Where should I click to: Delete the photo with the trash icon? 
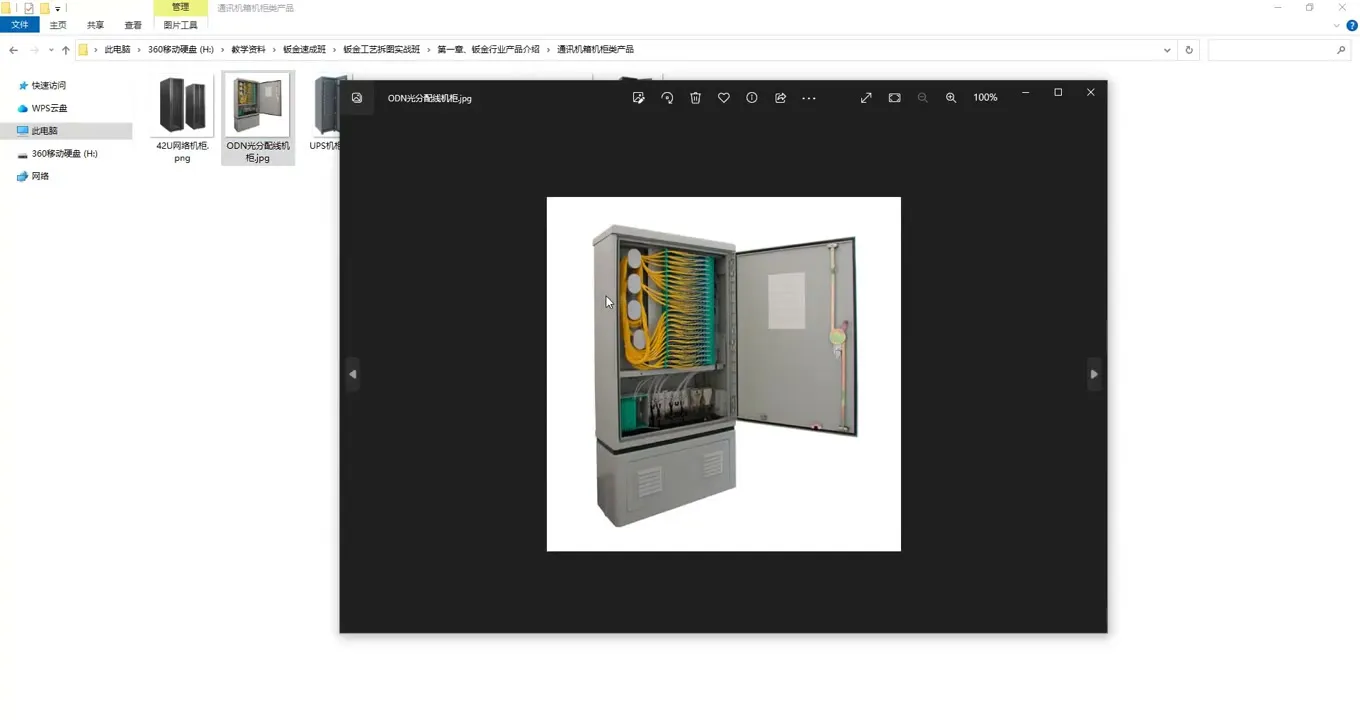[695, 98]
